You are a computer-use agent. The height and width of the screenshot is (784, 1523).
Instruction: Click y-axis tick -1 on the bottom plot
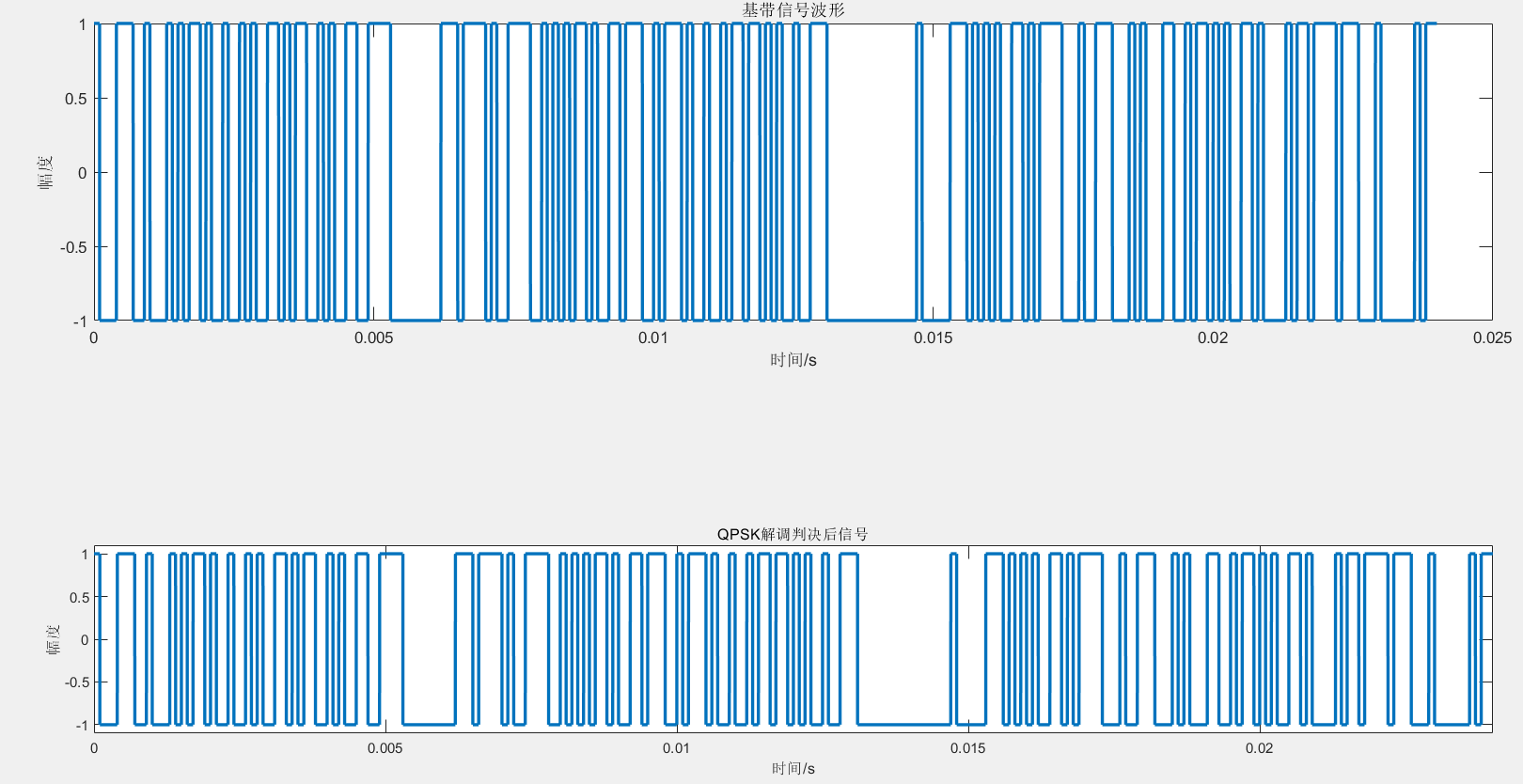coord(83,726)
